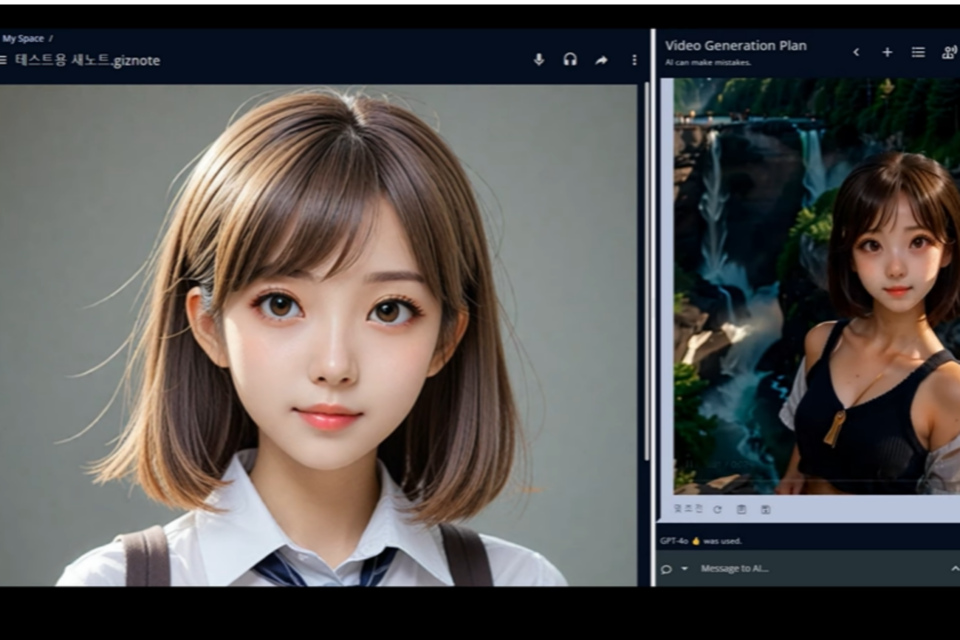Open the chat mode dropdown arrow
This screenshot has width=960, height=640.
coord(685,569)
